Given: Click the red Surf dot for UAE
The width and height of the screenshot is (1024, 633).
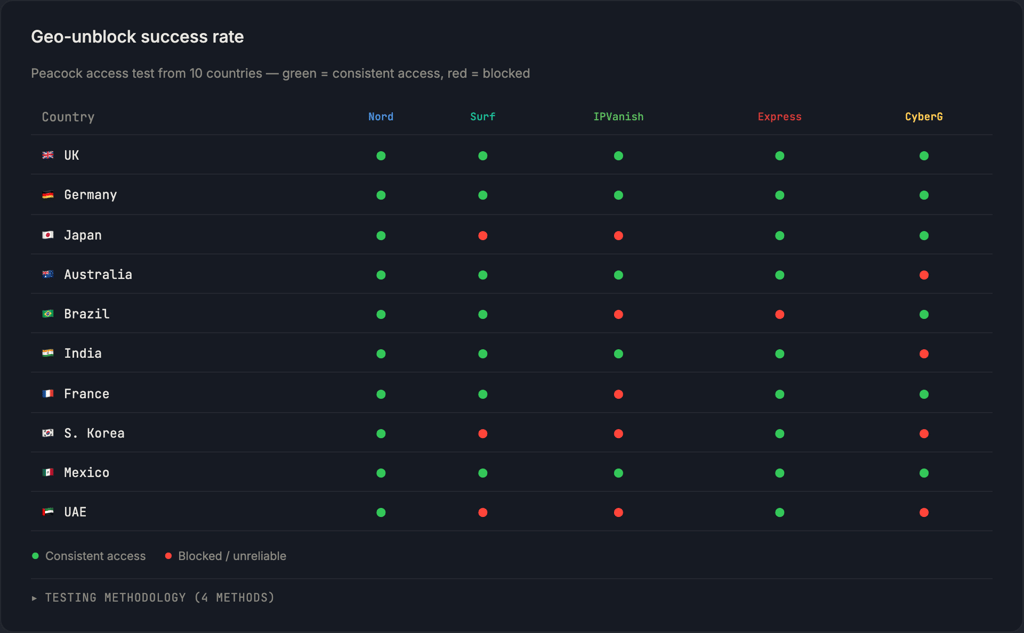Looking at the screenshot, I should click(x=483, y=513).
